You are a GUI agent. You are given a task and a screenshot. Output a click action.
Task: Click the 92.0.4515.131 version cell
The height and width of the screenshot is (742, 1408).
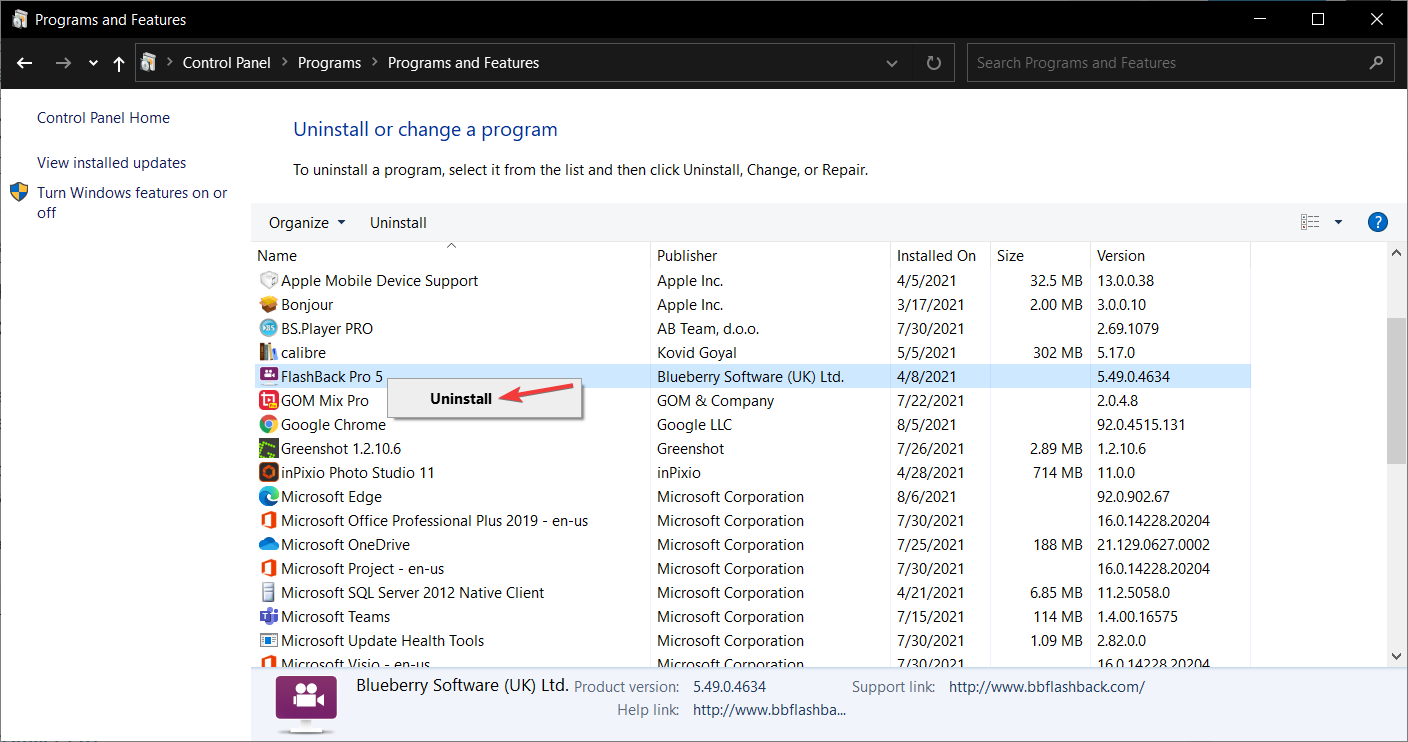coord(1141,425)
